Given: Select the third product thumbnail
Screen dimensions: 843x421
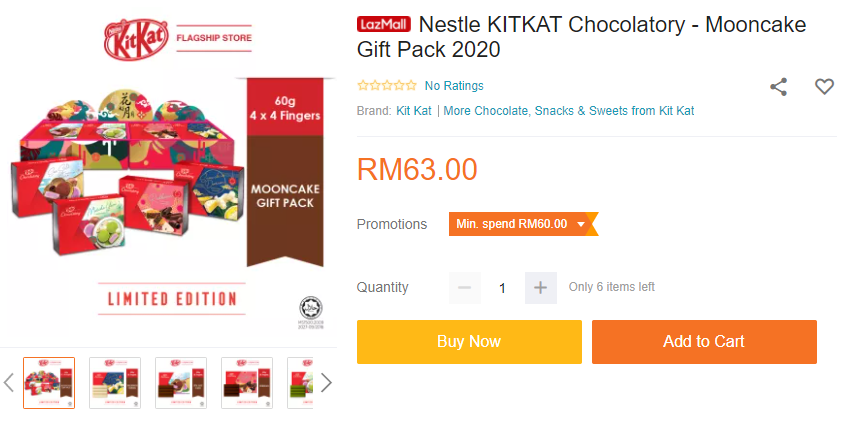Looking at the screenshot, I should (x=181, y=382).
